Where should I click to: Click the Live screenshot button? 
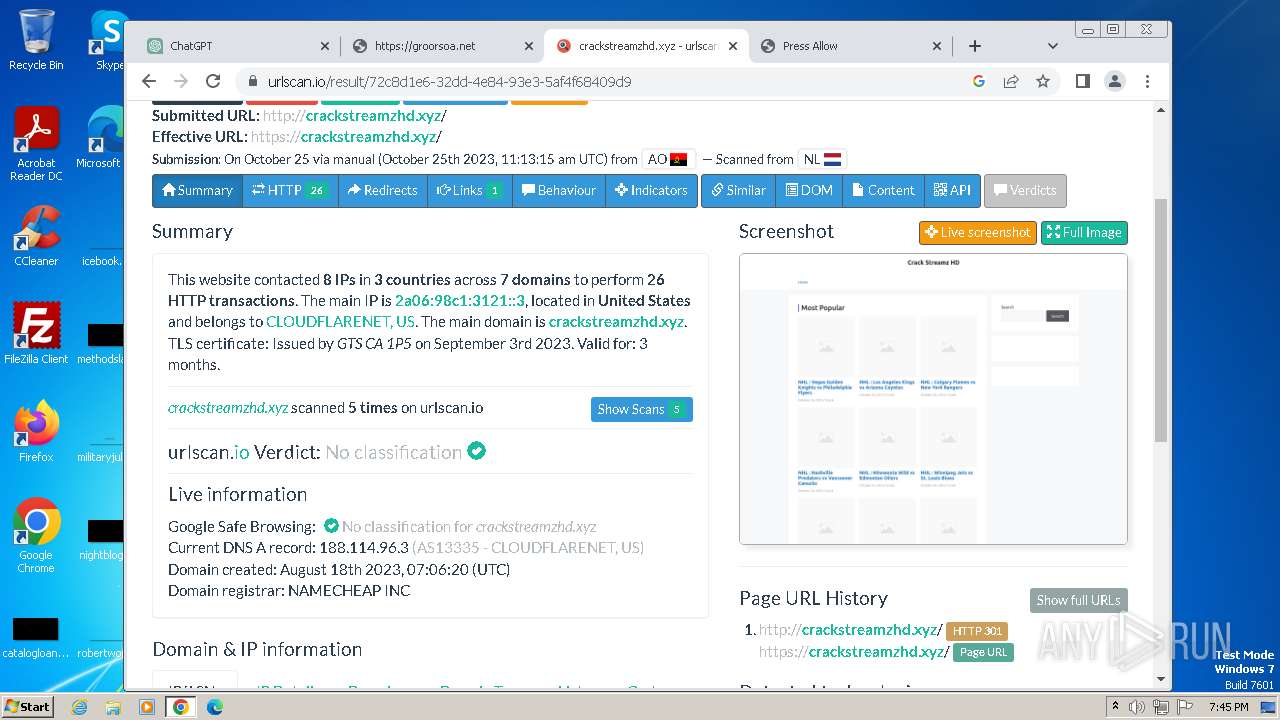tap(978, 232)
